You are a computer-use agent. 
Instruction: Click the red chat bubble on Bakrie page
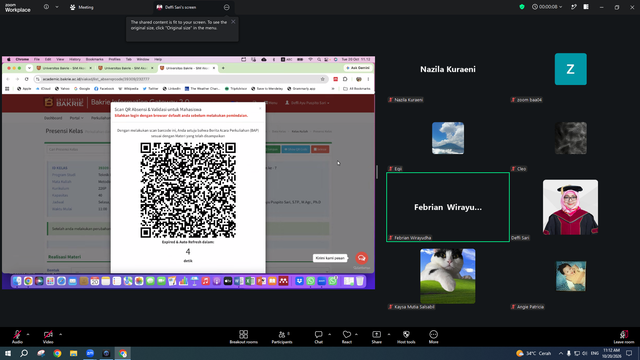(x=361, y=258)
